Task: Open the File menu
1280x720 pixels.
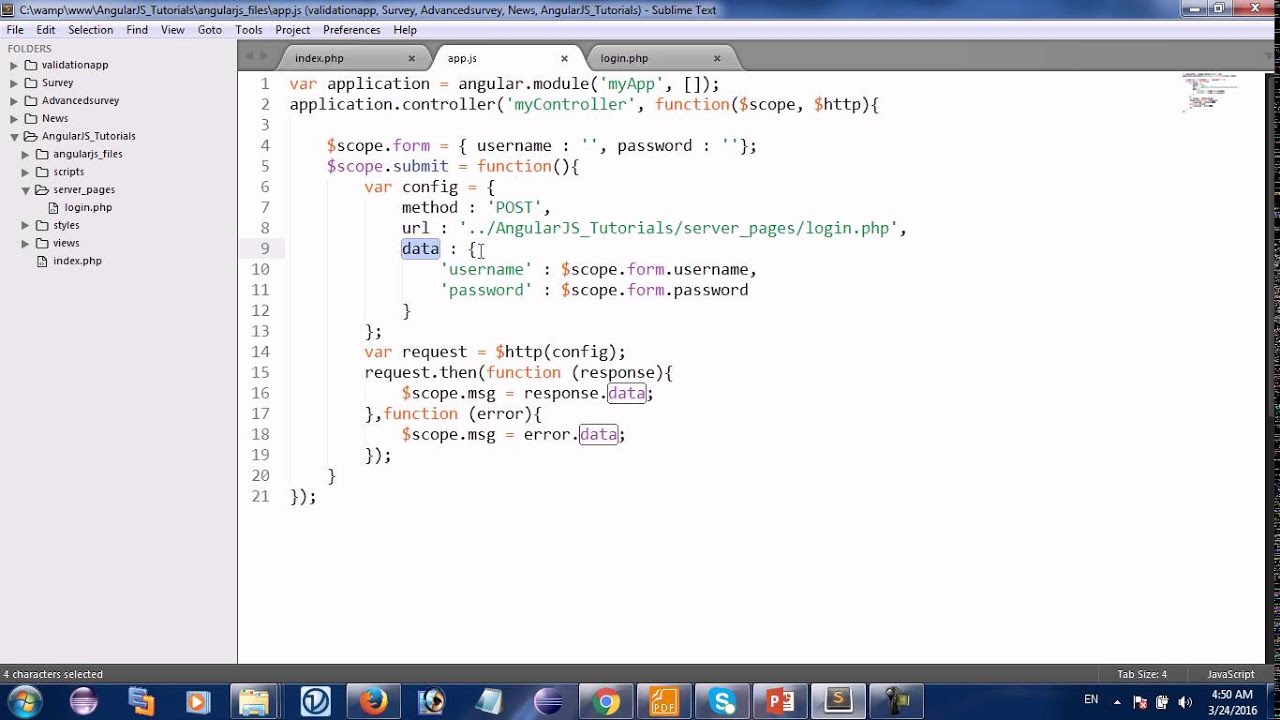Action: coord(15,30)
